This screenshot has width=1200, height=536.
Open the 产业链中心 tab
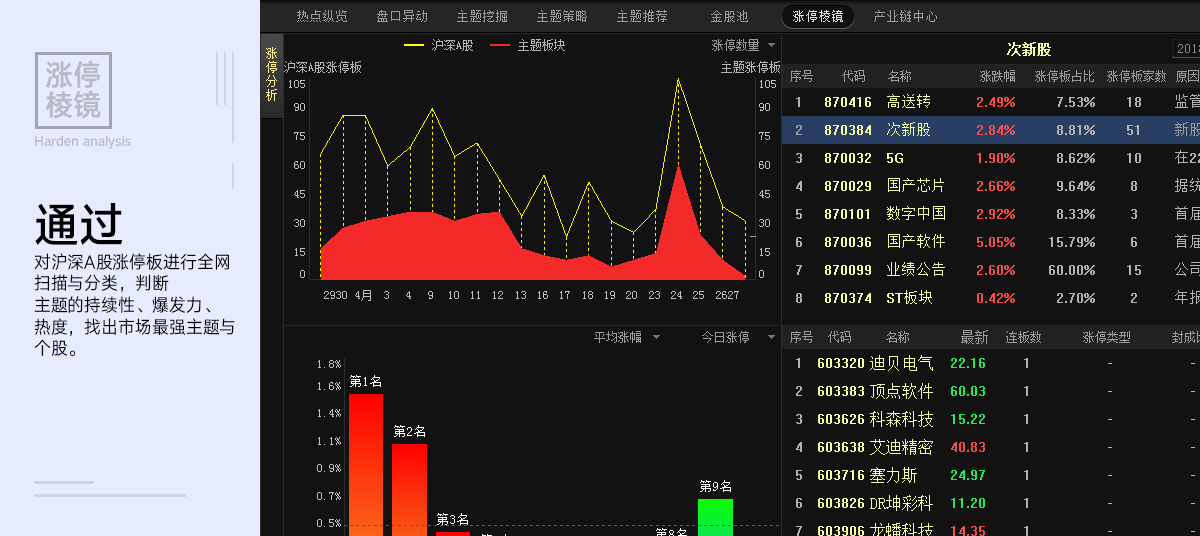[905, 16]
